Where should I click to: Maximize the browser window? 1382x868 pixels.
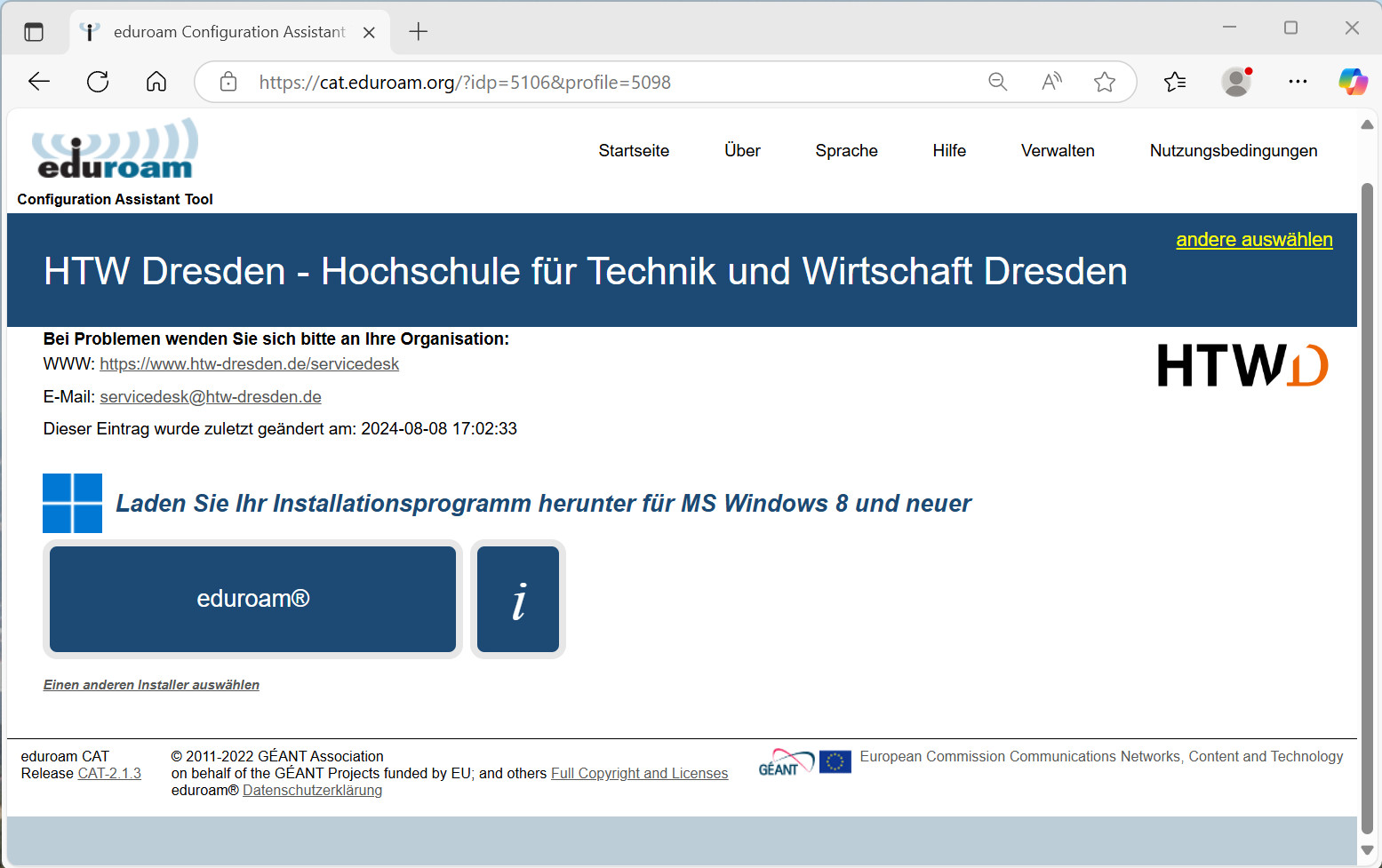coord(1290,28)
